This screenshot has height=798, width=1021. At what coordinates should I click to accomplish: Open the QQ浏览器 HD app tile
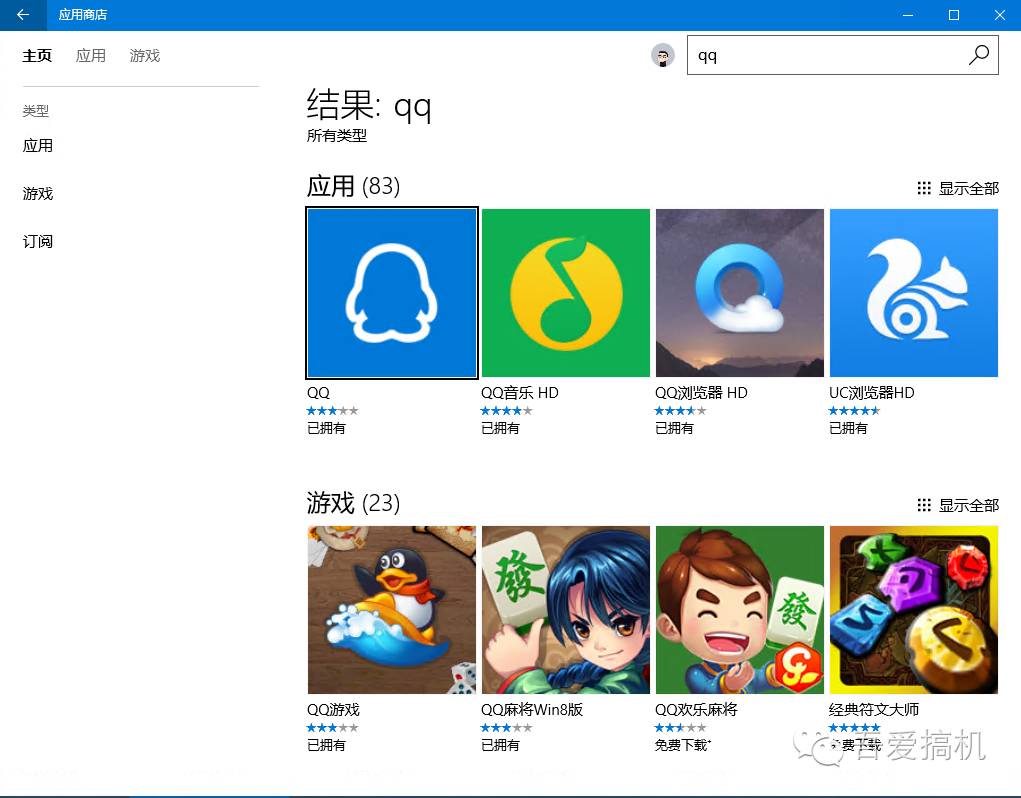pos(739,292)
